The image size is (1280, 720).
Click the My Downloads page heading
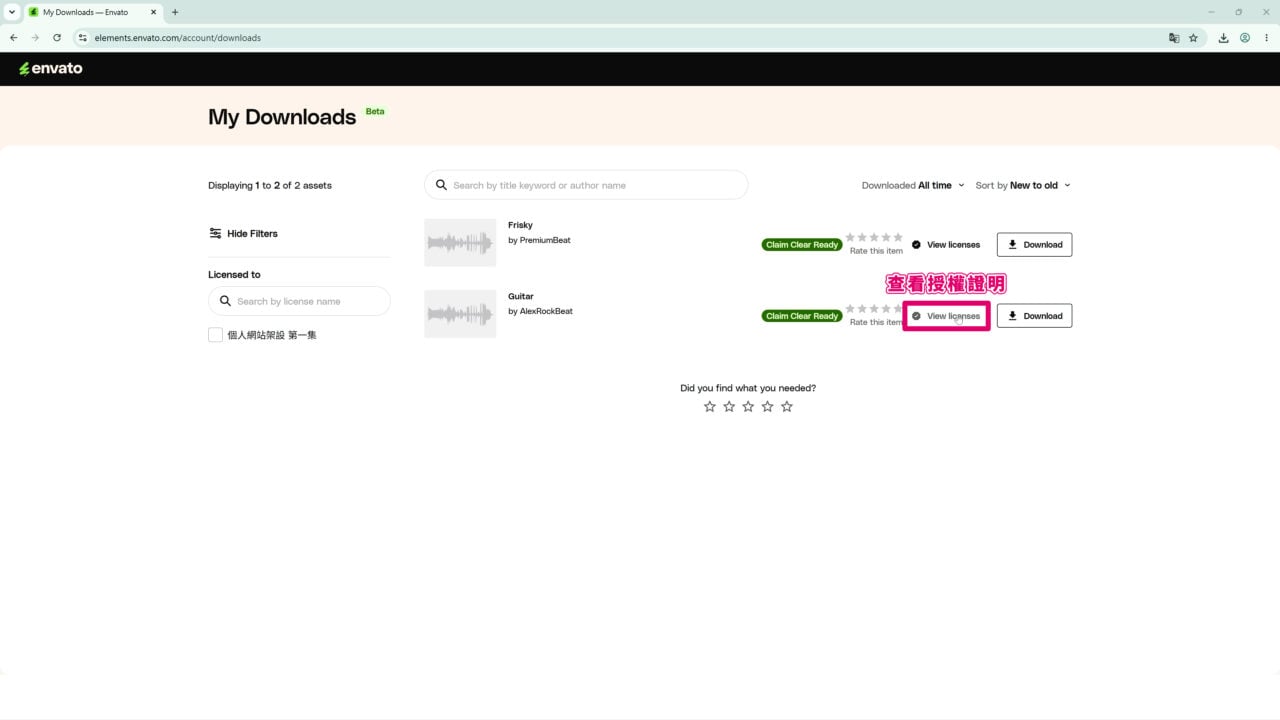(x=282, y=117)
